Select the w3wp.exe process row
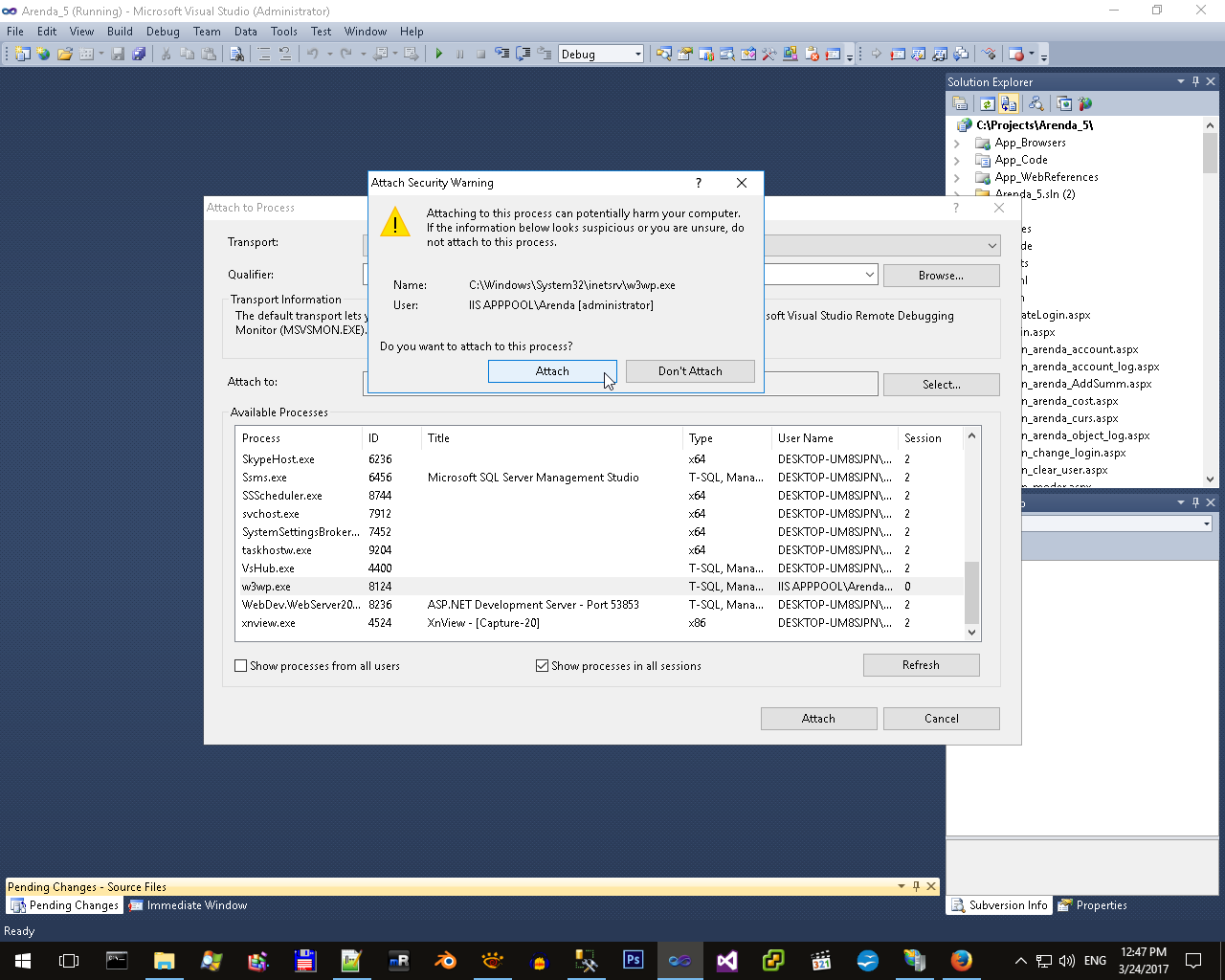The image size is (1225, 980). (x=599, y=587)
